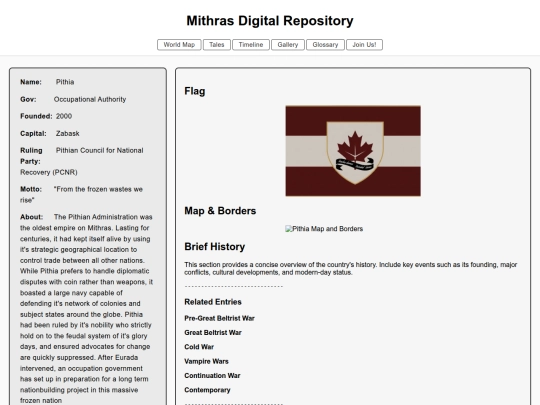Click the Brief History heading
The width and height of the screenshot is (540, 405).
pos(215,247)
